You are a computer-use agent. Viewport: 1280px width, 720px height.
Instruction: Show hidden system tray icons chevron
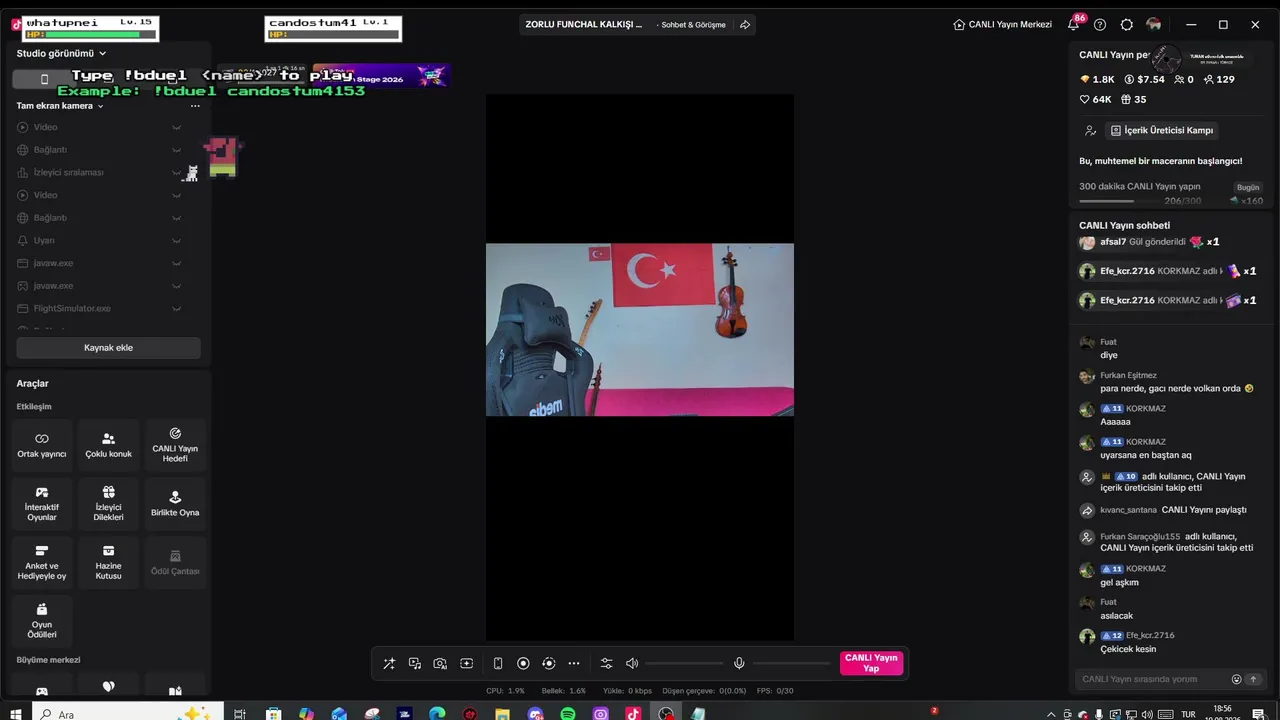click(x=1050, y=714)
